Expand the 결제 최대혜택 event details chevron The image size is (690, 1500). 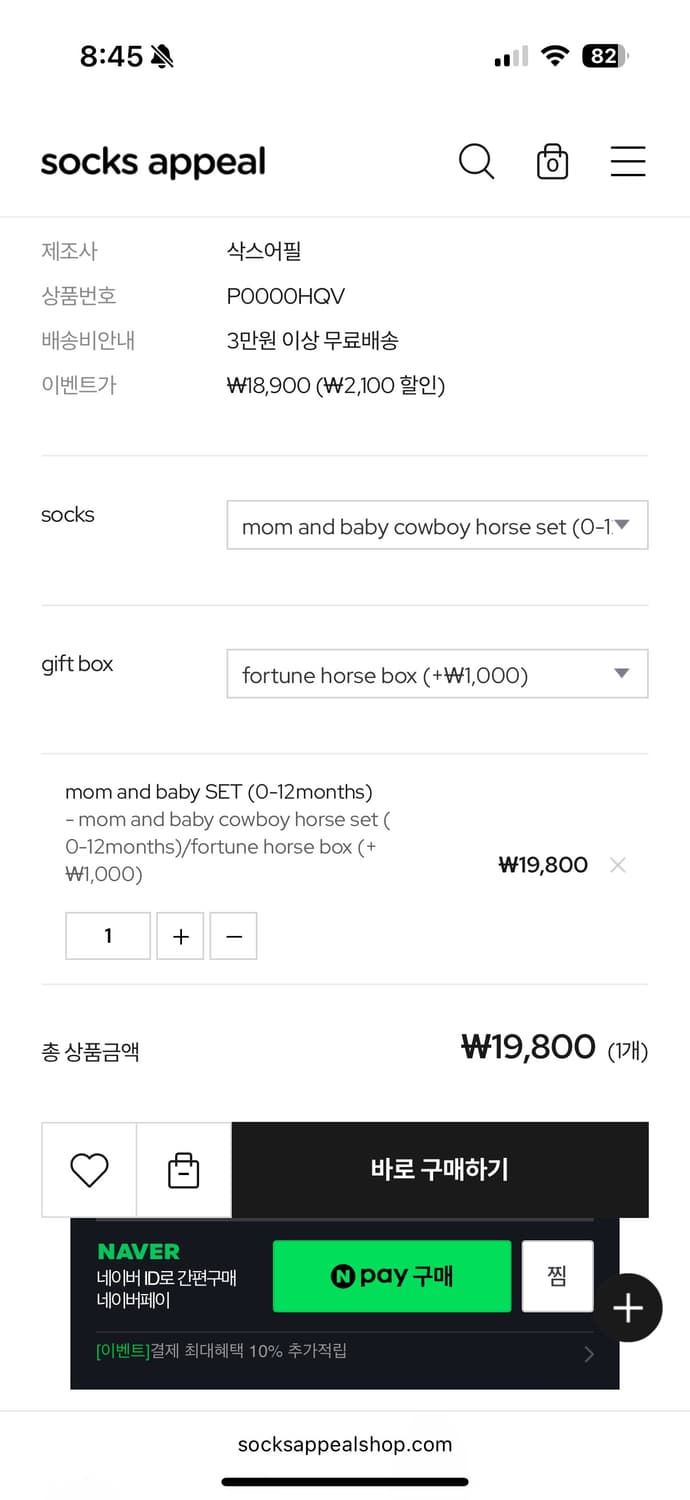click(x=589, y=1354)
